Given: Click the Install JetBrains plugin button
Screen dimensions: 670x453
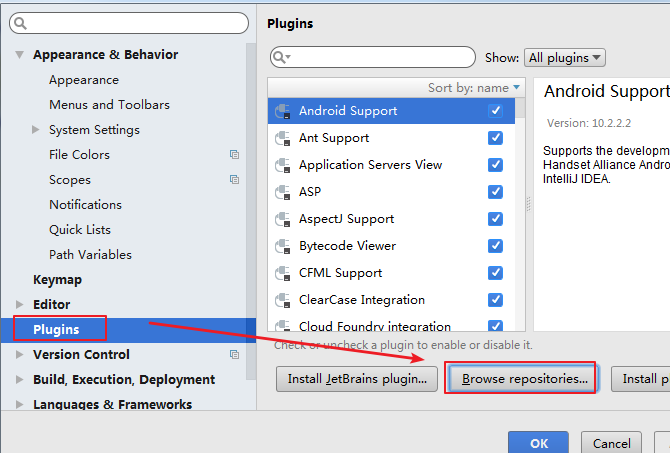Looking at the screenshot, I should pos(357,379).
